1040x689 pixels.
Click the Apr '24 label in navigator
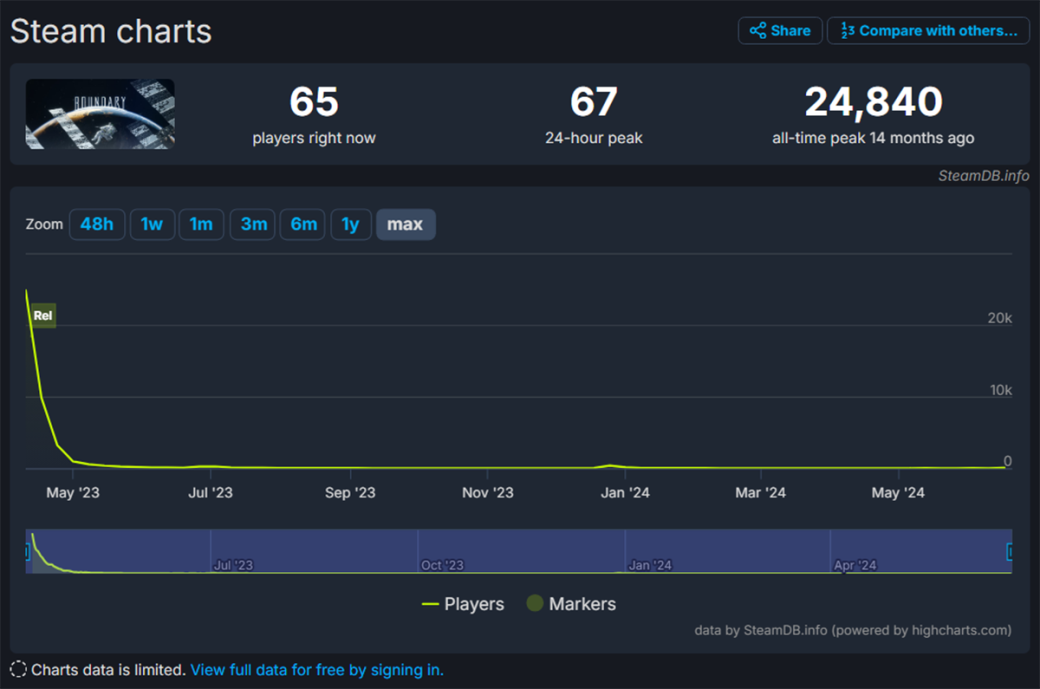pyautogui.click(x=855, y=565)
